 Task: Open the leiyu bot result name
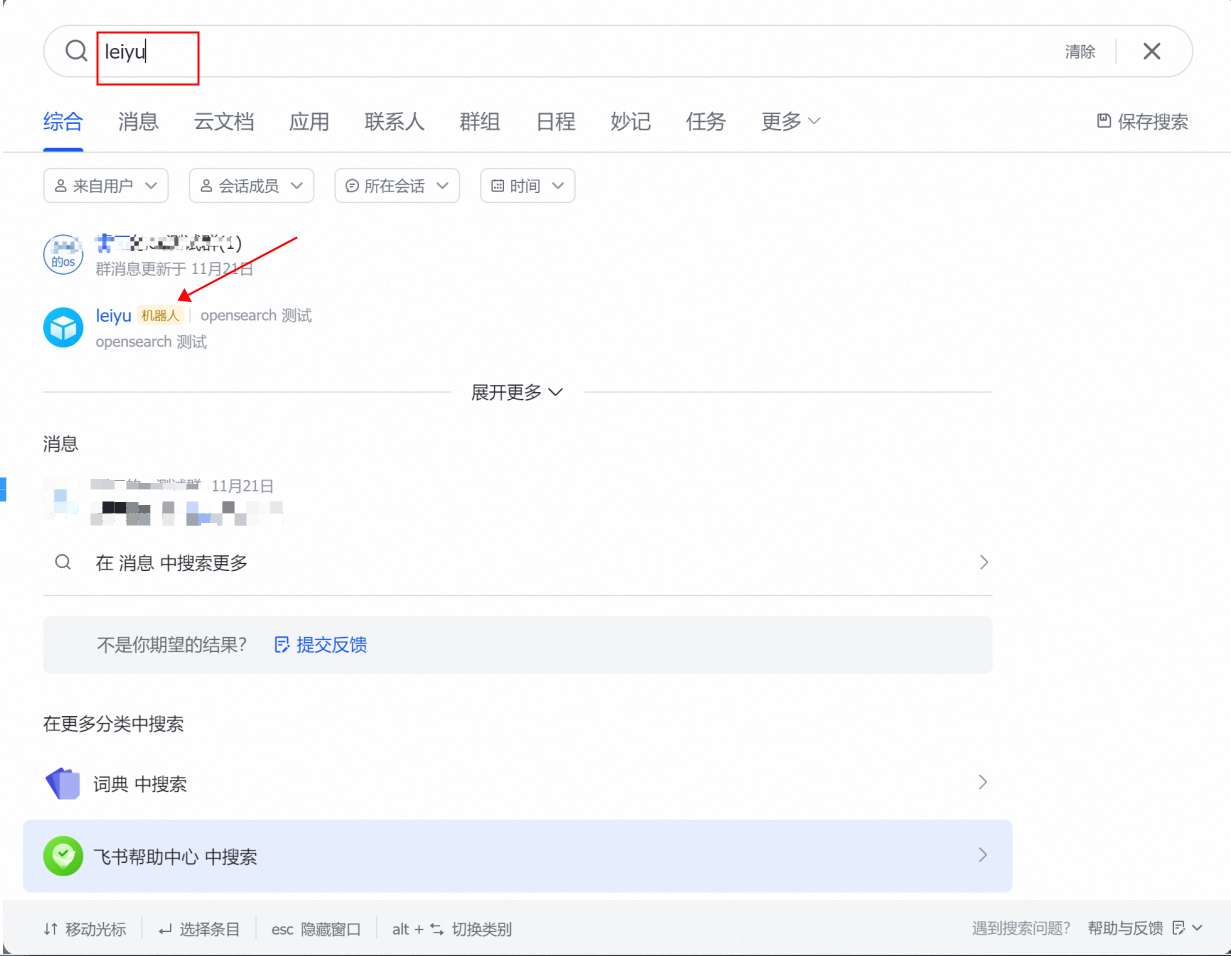[x=114, y=316]
